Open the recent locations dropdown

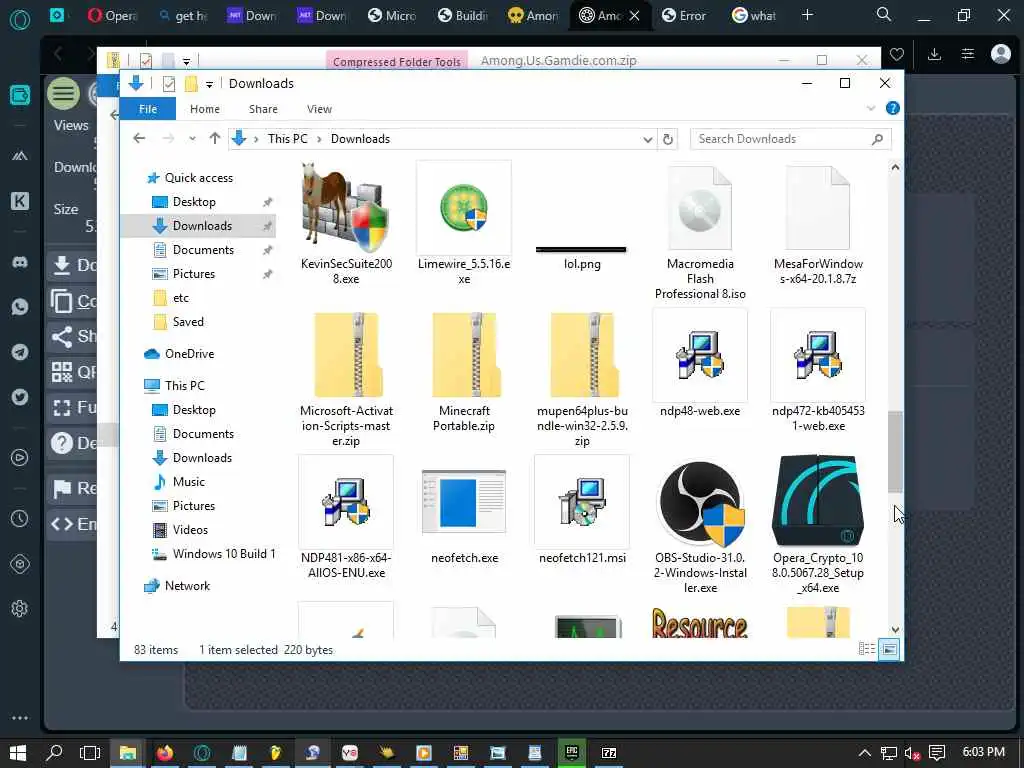point(192,138)
